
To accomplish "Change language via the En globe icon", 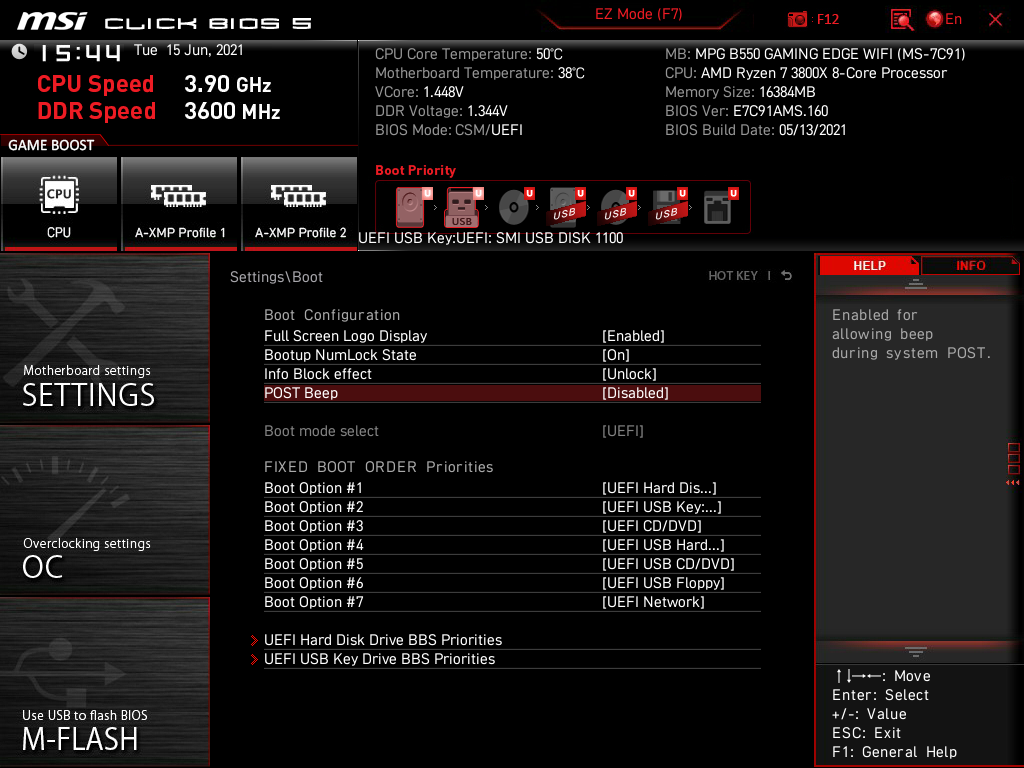I will [944, 20].
